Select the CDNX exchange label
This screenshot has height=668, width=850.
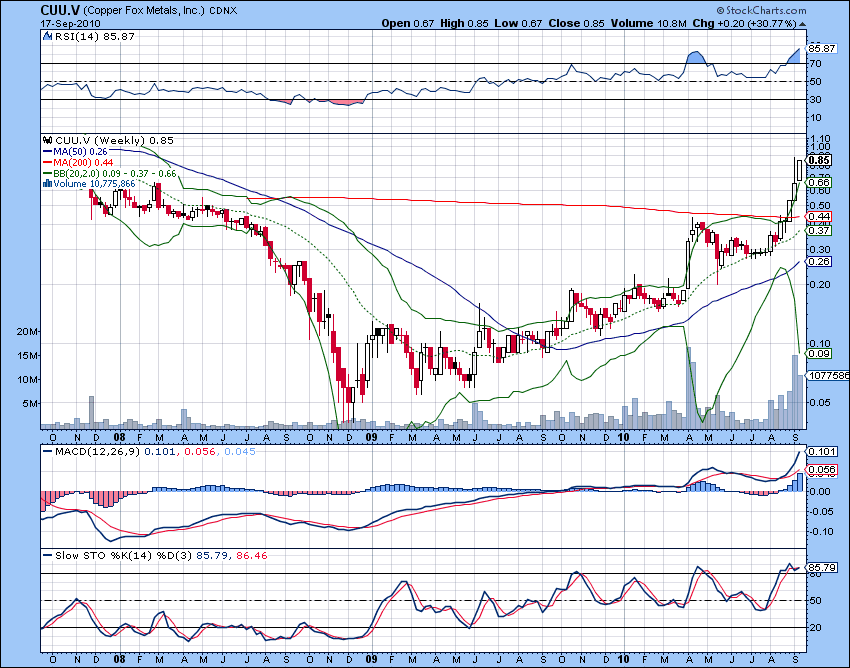[222, 10]
